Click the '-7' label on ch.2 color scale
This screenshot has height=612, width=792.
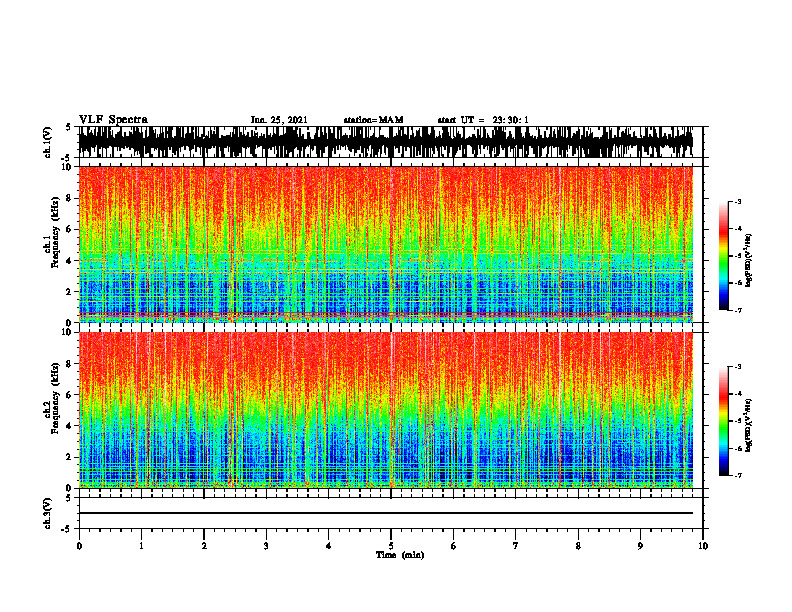(737, 476)
